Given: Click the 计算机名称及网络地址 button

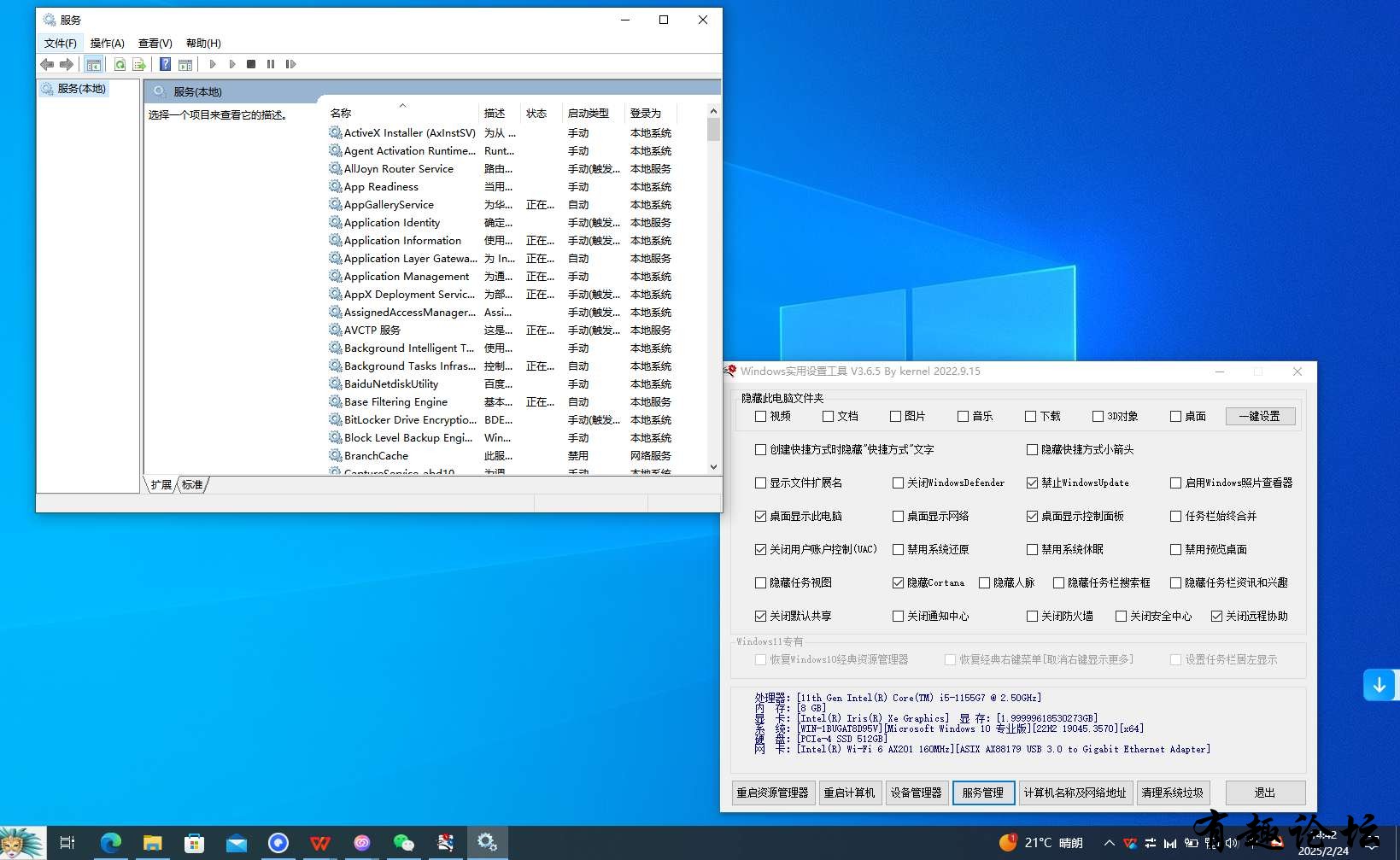Looking at the screenshot, I should [x=1075, y=793].
